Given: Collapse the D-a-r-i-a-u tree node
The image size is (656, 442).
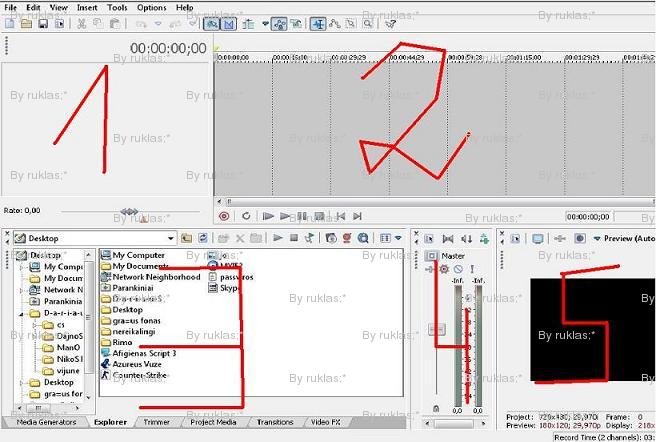Looking at the screenshot, I should pyautogui.click(x=22, y=314).
